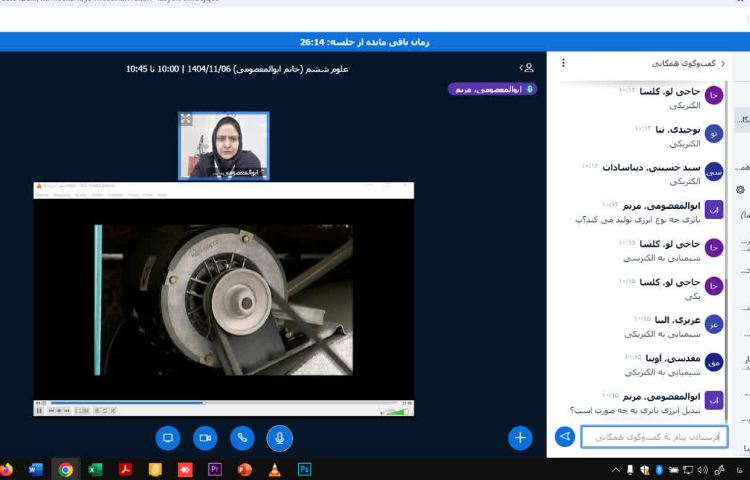Focus the public chat message input field
Screen dimensions: 750x480
[x=654, y=437]
